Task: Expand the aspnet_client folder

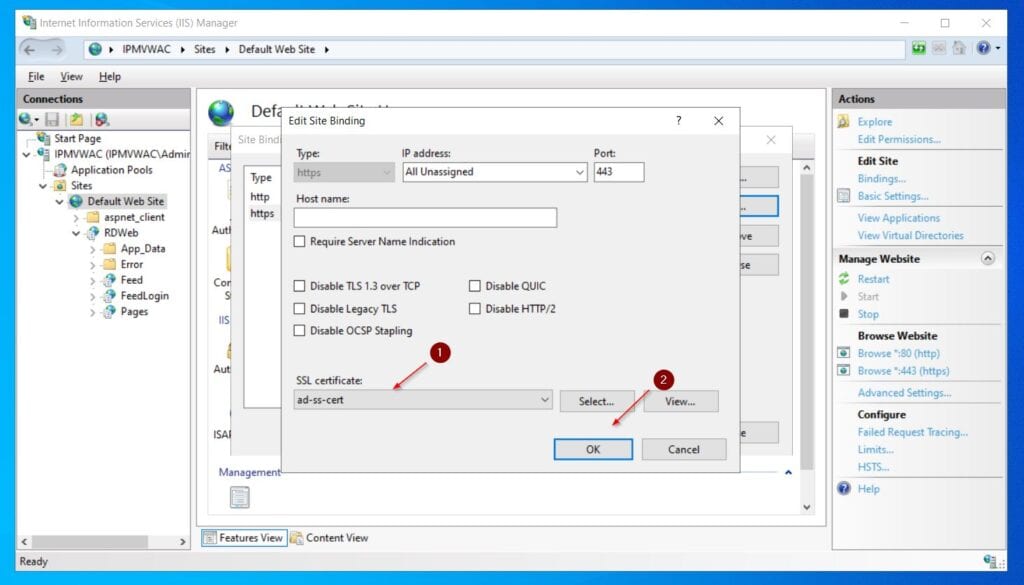Action: 76,218
